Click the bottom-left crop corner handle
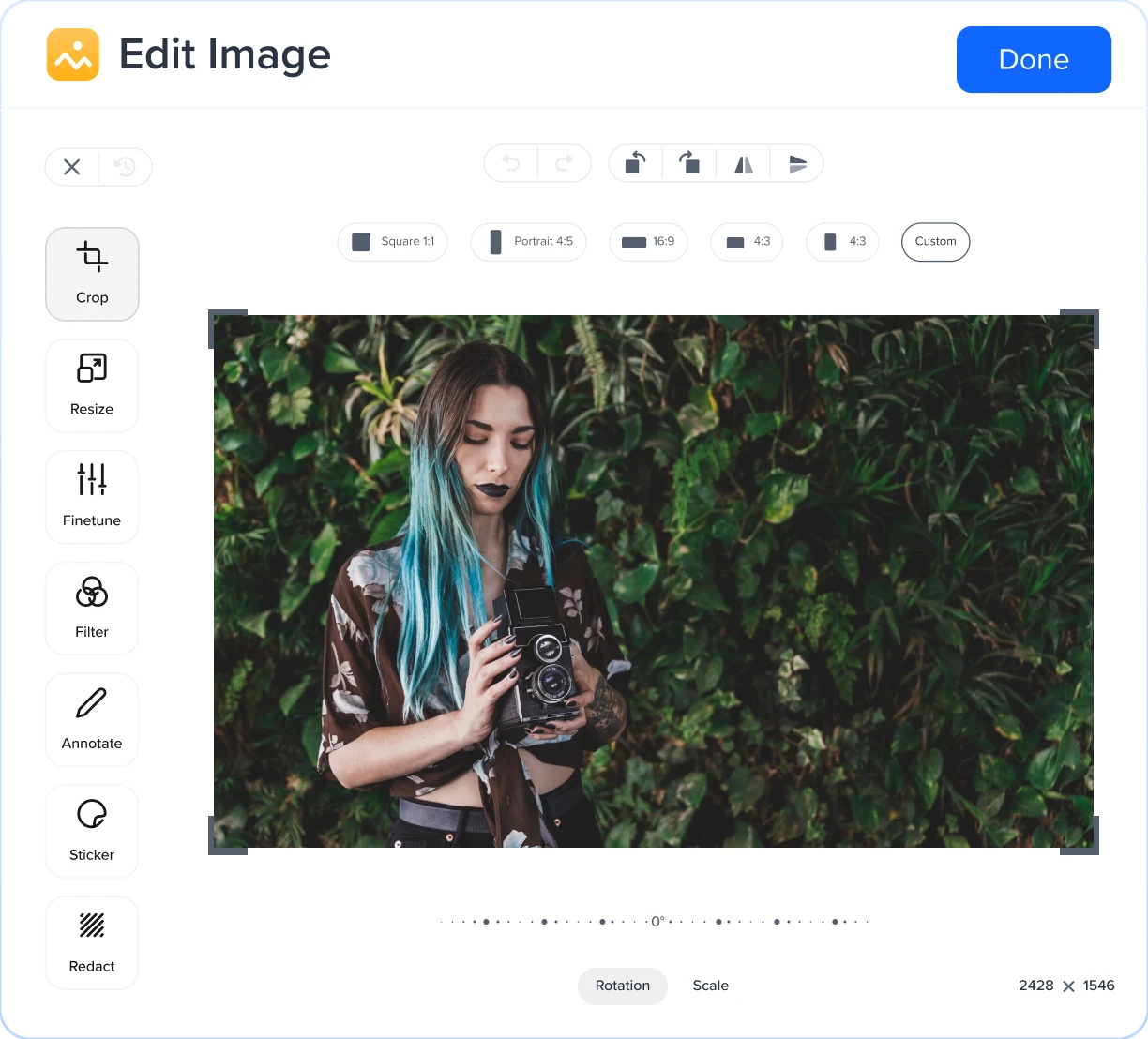Screen dimensions: 1148x1039 click(227, 836)
